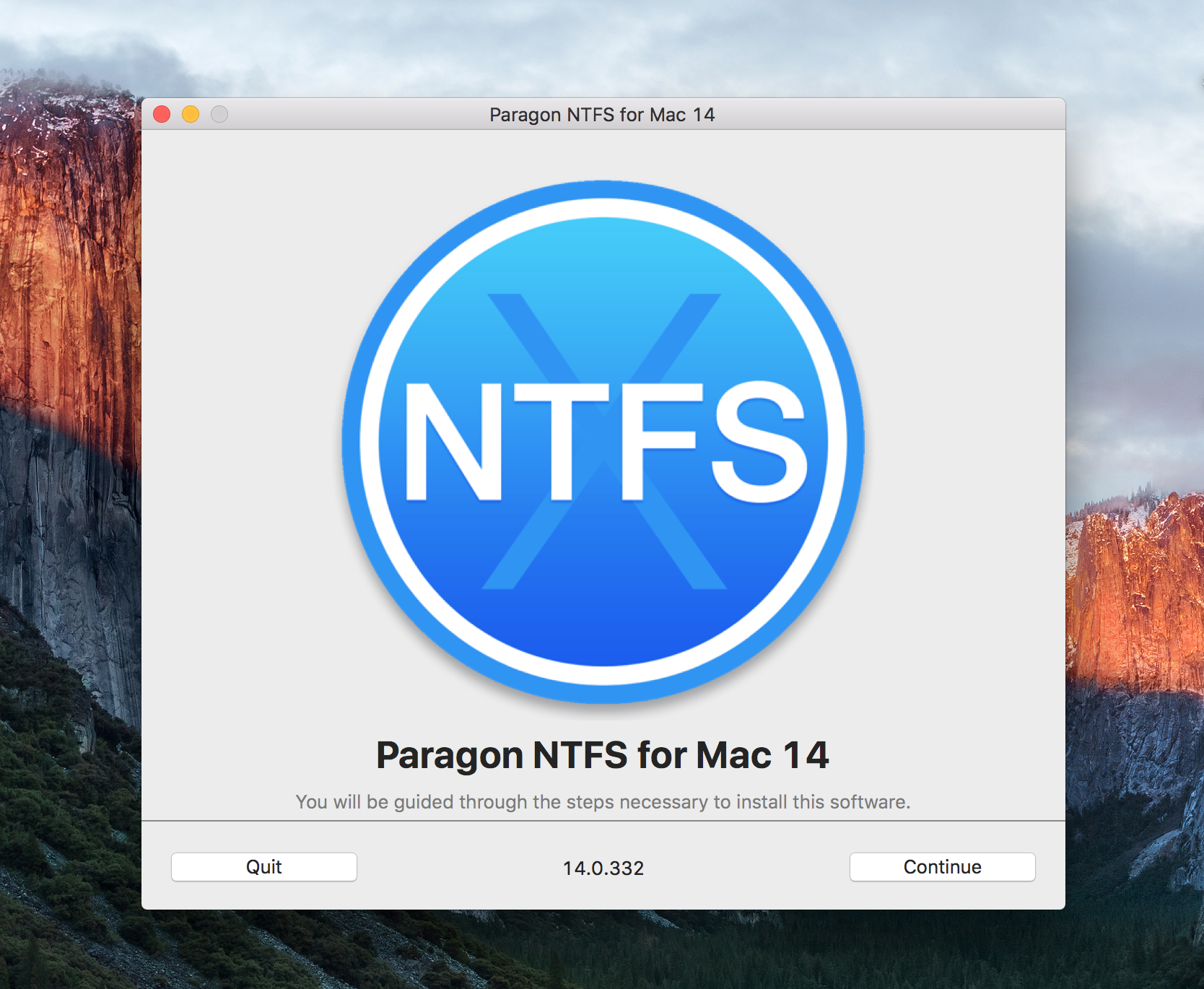
Task: Click the disabled gray zoom button
Action: click(219, 114)
